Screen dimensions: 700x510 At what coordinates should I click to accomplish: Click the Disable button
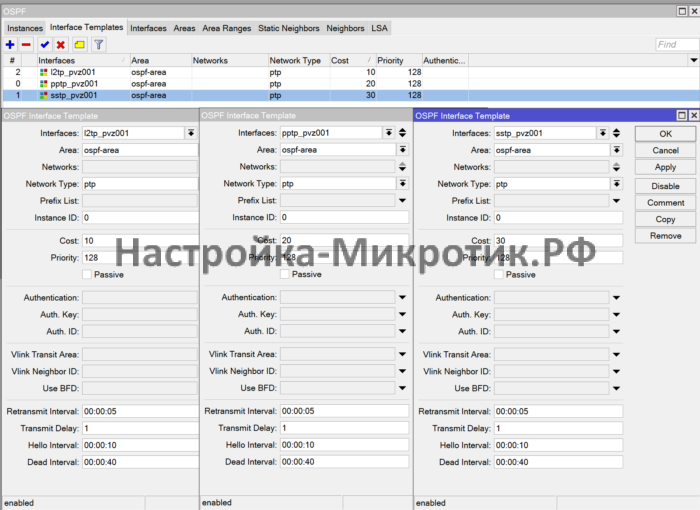click(666, 186)
